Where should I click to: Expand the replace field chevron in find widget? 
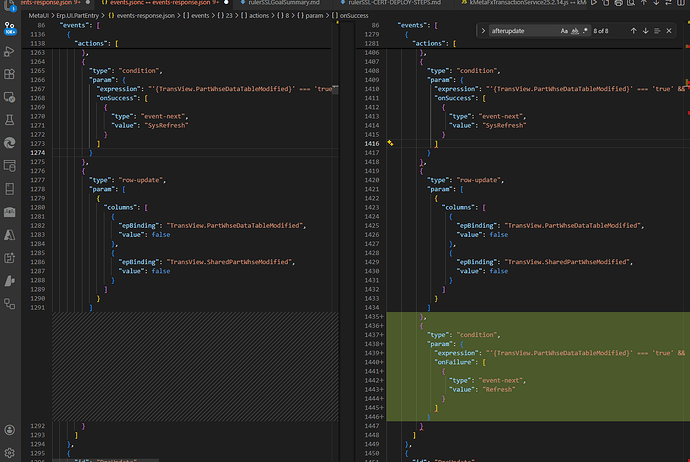483,31
